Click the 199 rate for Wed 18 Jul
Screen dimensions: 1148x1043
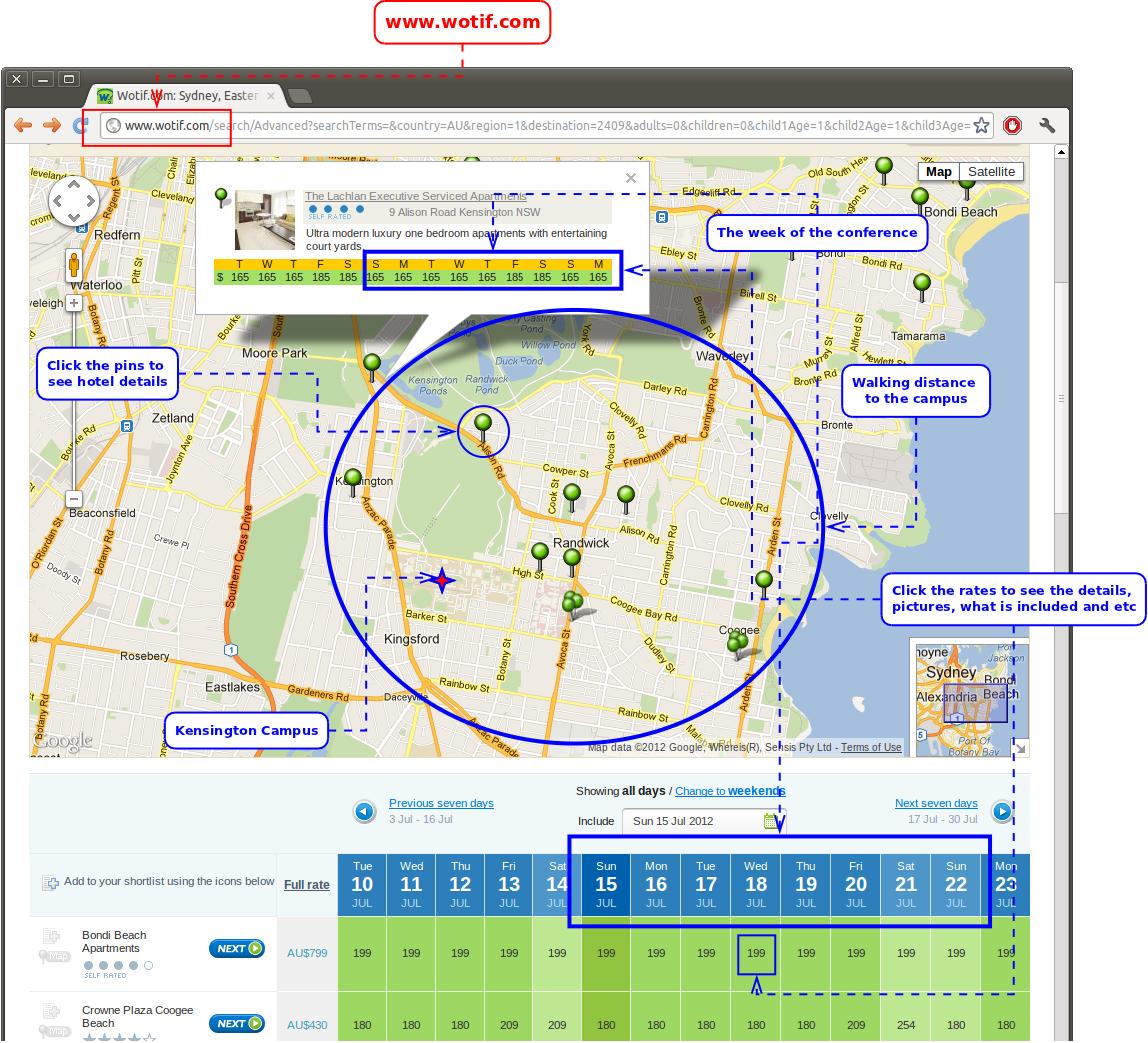point(756,953)
